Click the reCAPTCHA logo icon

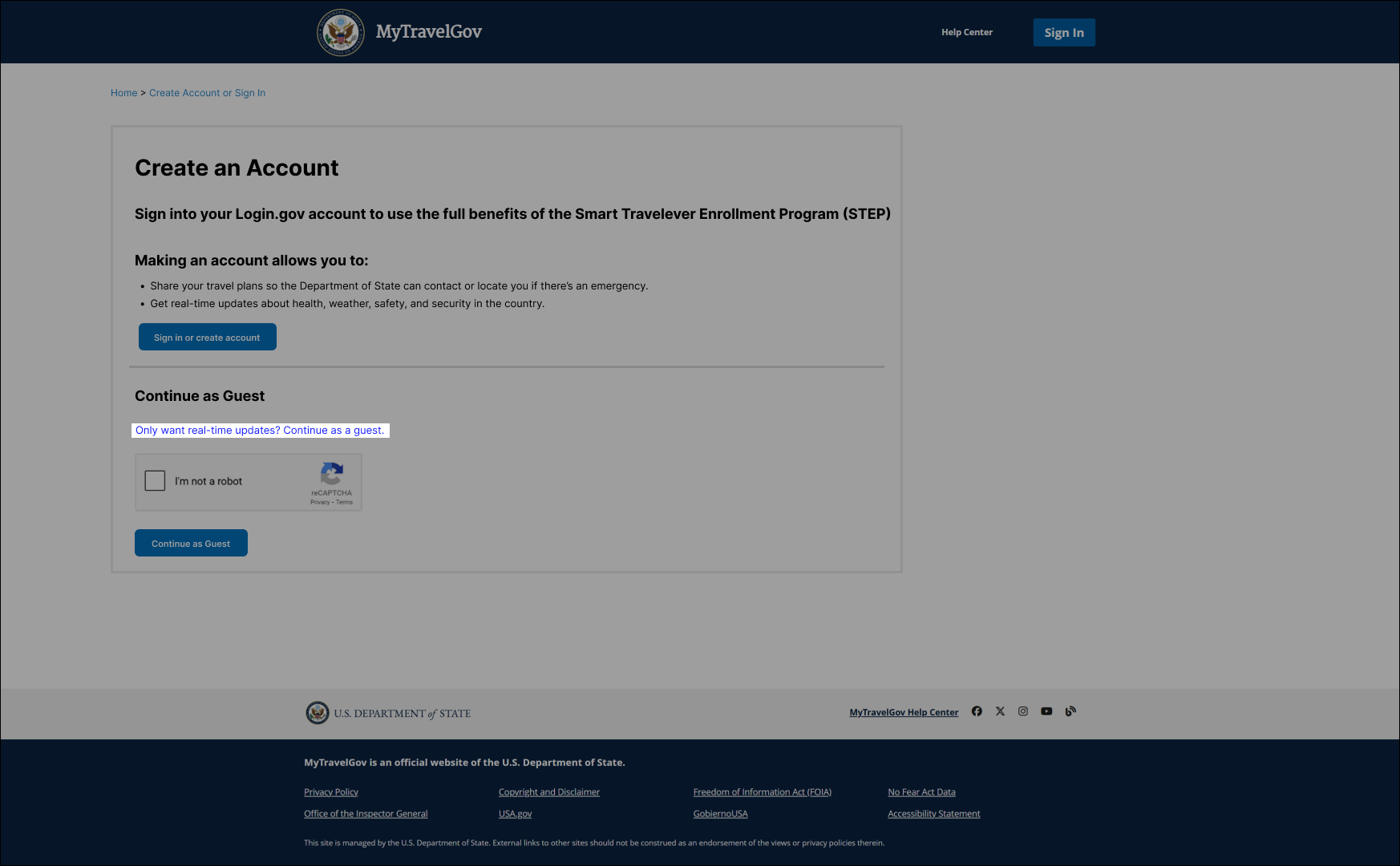332,473
